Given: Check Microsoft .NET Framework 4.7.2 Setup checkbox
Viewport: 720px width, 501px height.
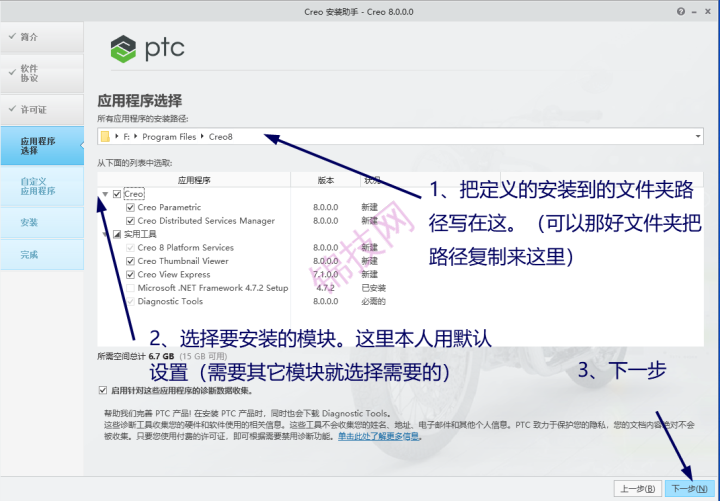Looking at the screenshot, I should point(130,288).
